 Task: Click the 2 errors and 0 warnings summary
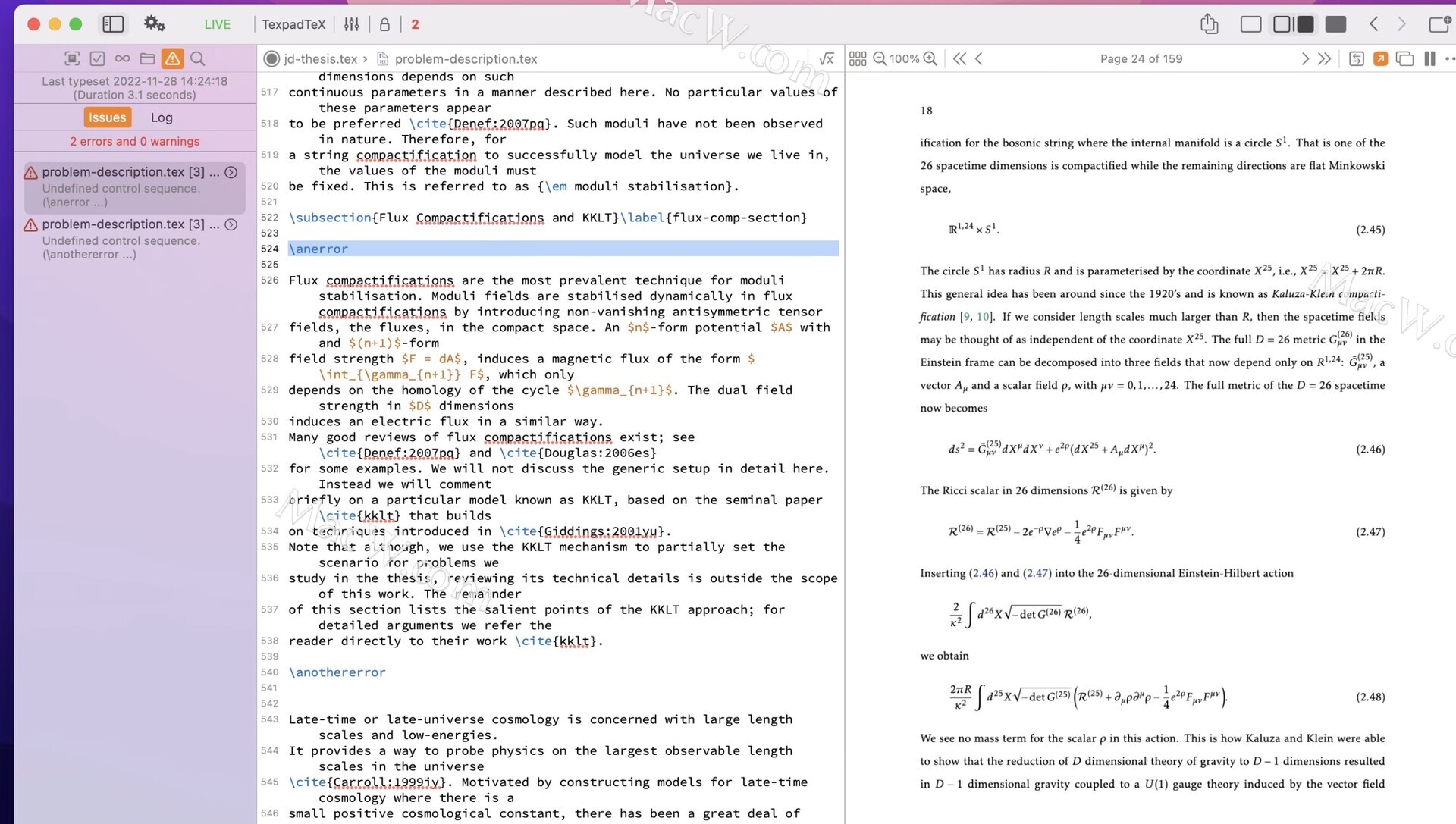(134, 141)
